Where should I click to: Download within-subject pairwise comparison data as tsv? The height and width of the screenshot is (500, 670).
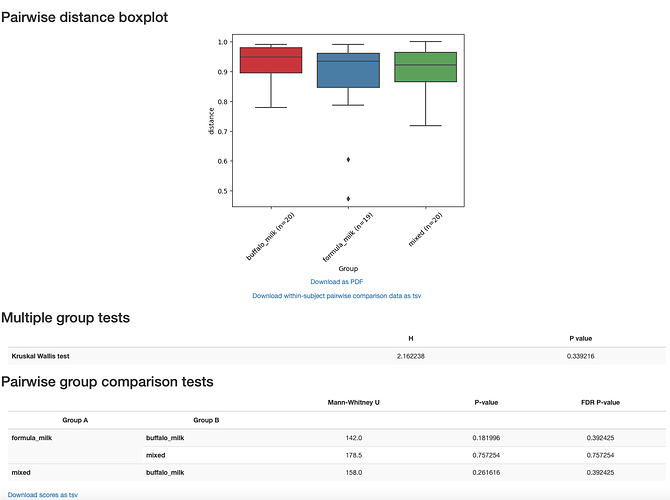[336, 296]
